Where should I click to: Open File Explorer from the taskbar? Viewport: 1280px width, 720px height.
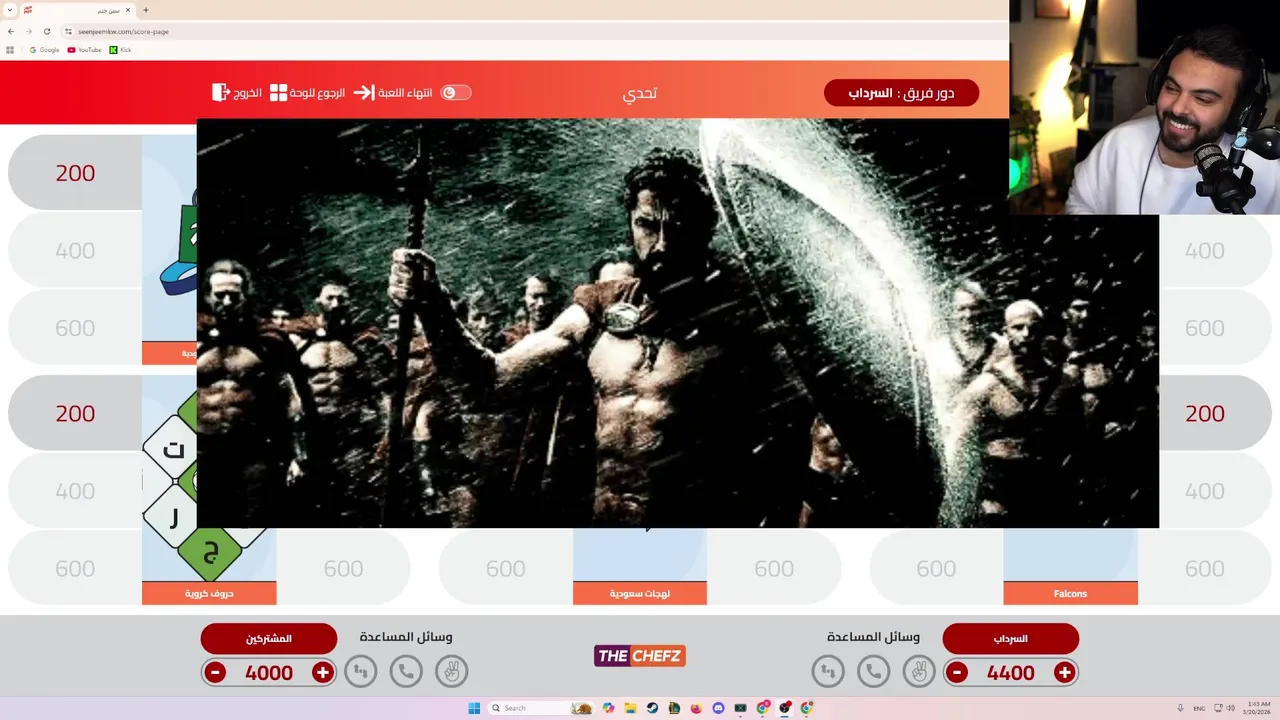(x=630, y=708)
